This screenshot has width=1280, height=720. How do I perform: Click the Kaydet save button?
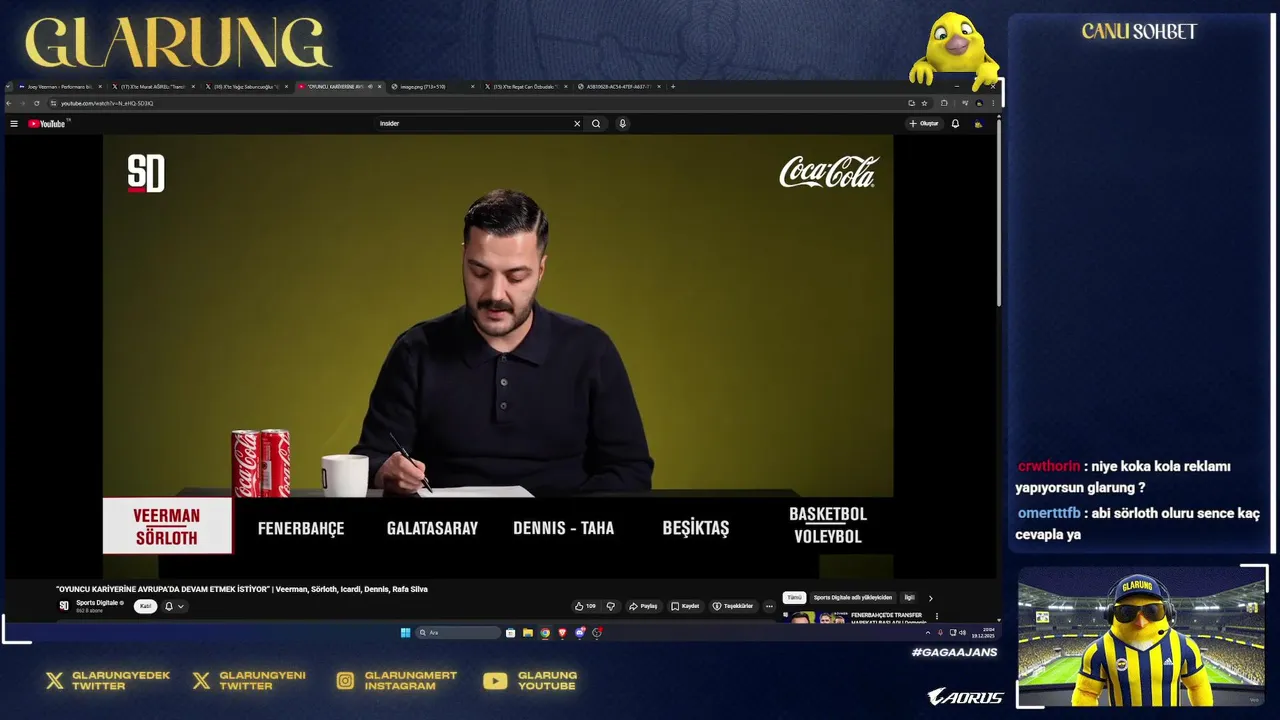click(685, 606)
